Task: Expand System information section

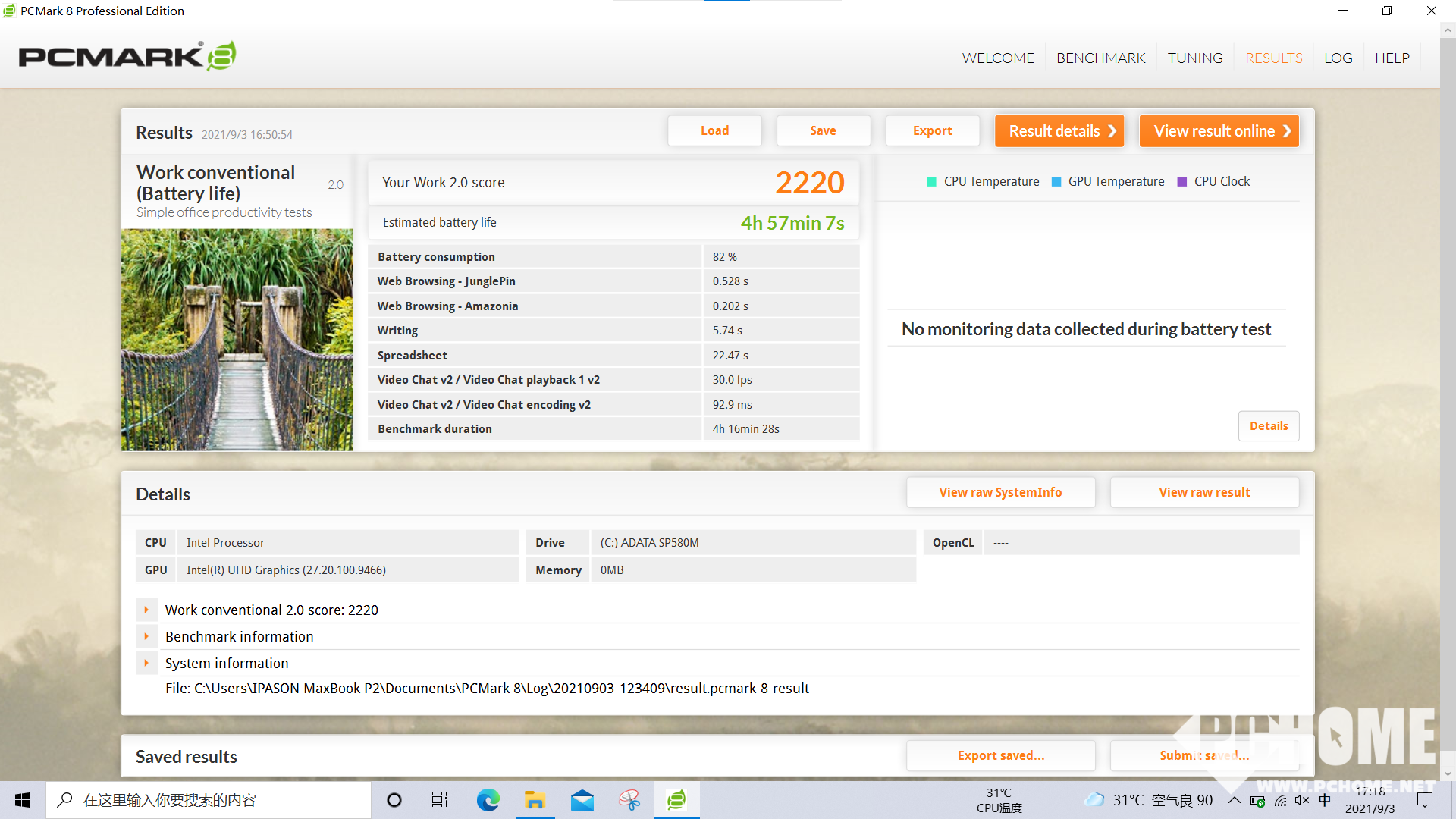Action: pyautogui.click(x=146, y=663)
